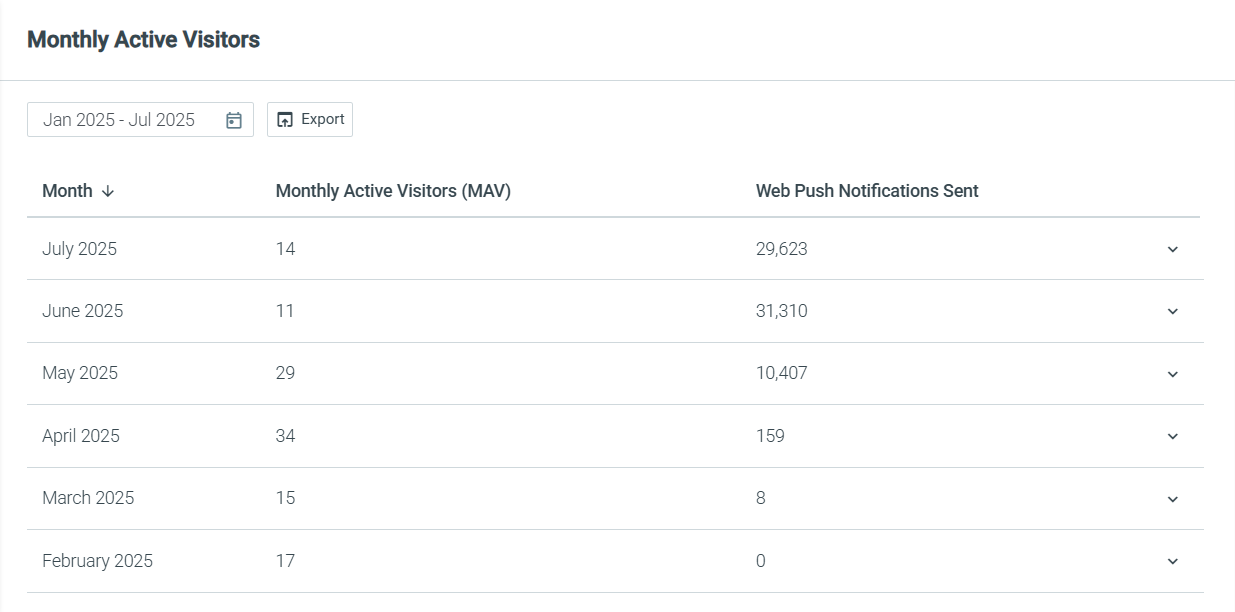1235x612 pixels.
Task: Expand the February 2025 row chevron
Action: point(1173,561)
